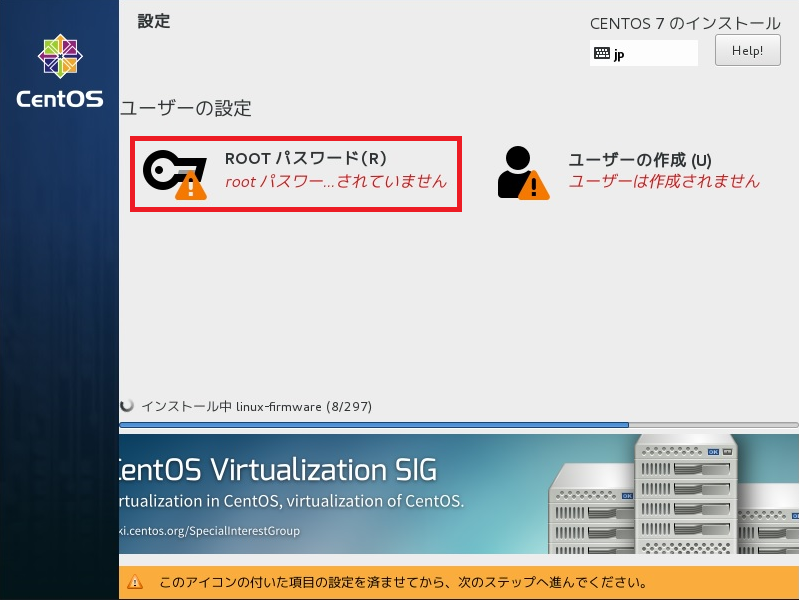Click the インストール中 linux-firmware (8/297) status
Image resolution: width=799 pixels, height=600 pixels.
click(256, 406)
